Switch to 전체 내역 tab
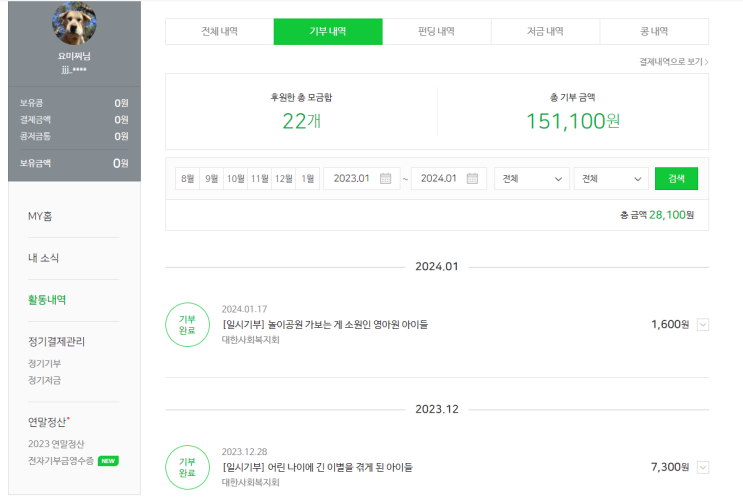Image resolution: width=743 pixels, height=500 pixels. pyautogui.click(x=219, y=32)
